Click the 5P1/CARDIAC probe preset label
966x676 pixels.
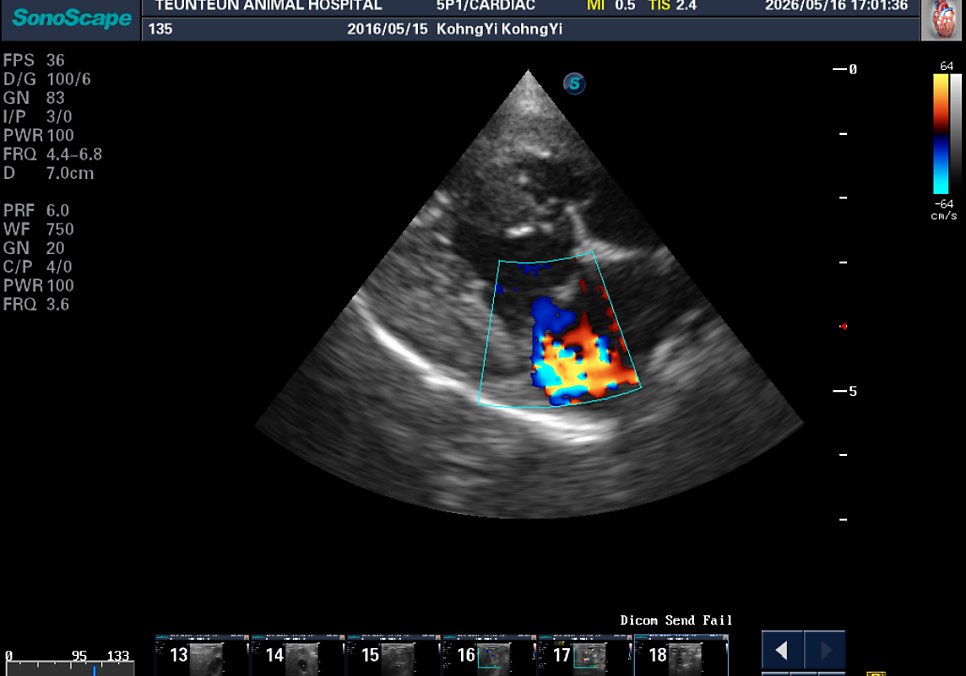[485, 6]
